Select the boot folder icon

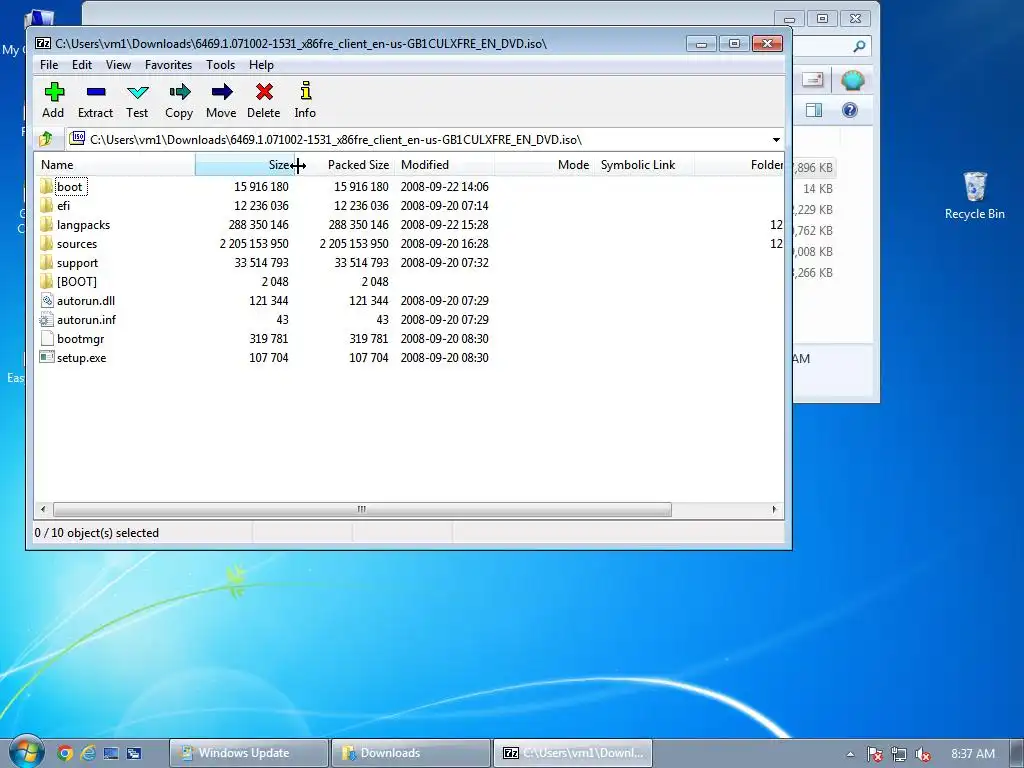[x=46, y=187]
